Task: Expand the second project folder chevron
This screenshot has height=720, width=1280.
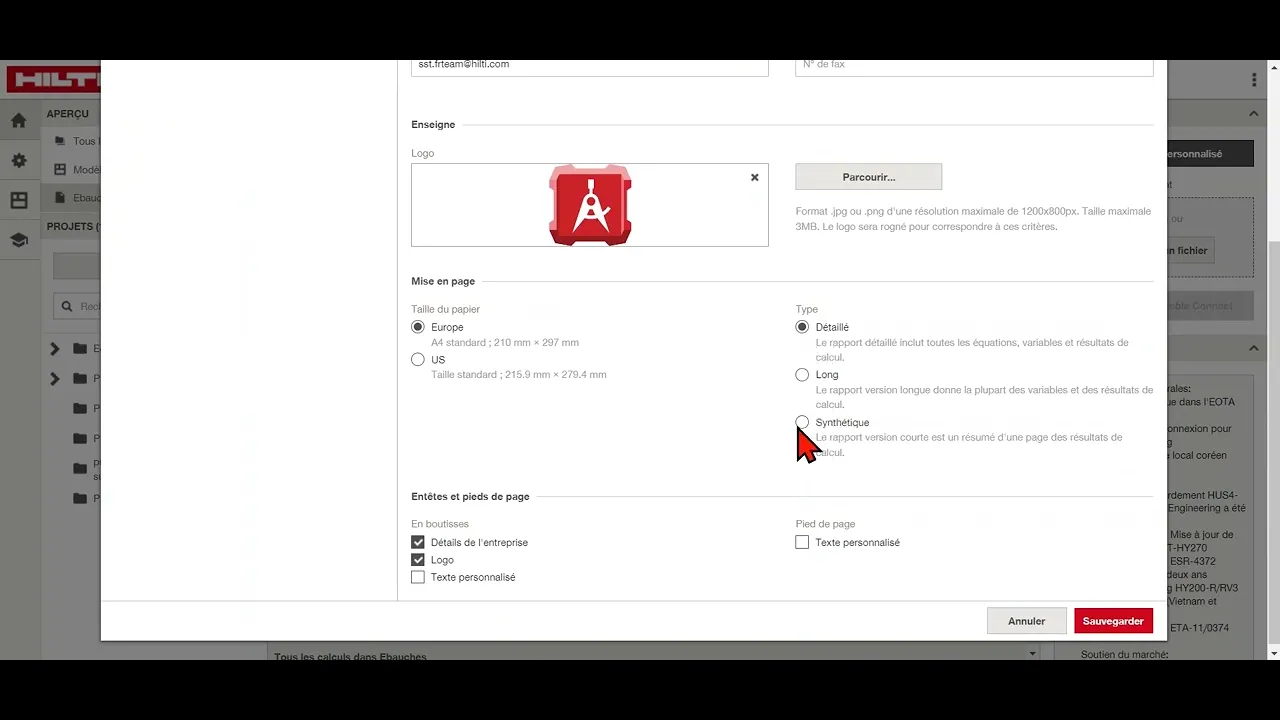Action: click(55, 379)
